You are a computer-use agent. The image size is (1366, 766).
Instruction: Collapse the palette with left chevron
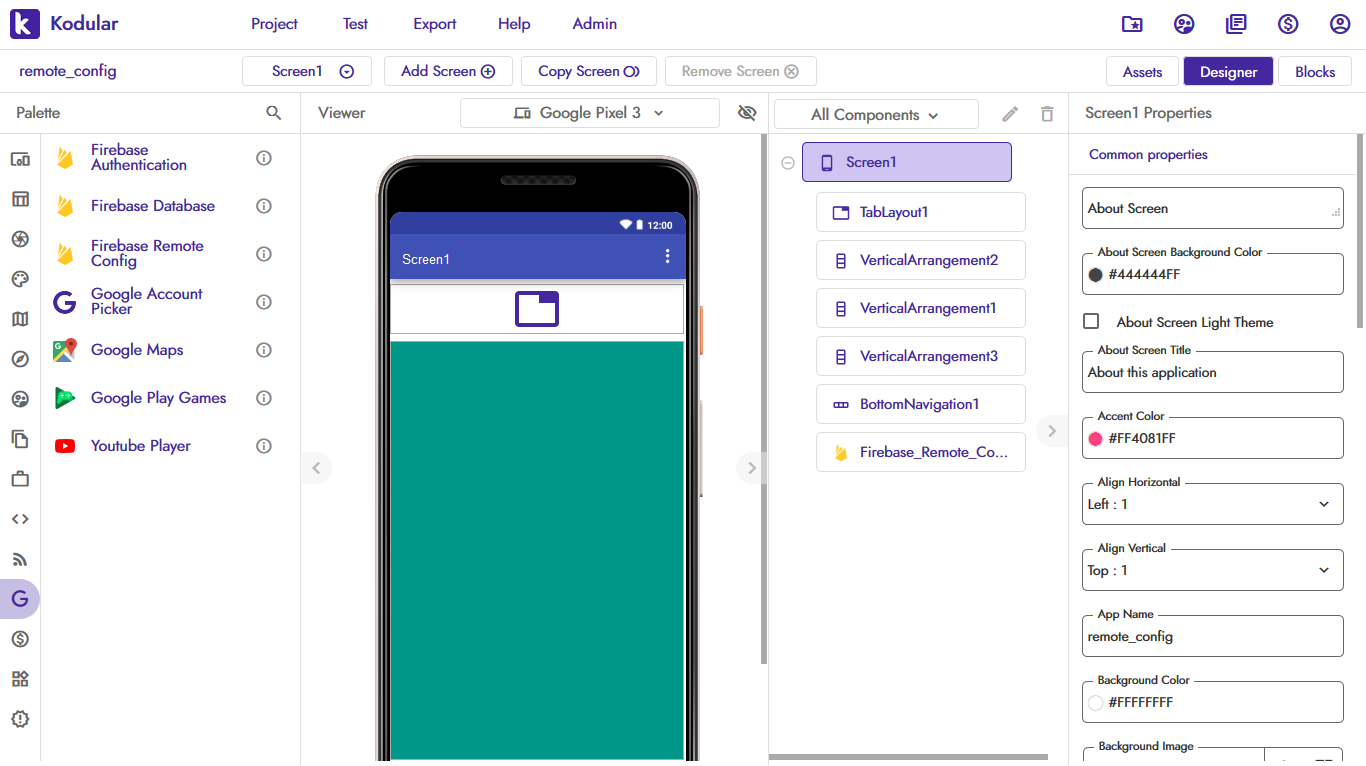[316, 467]
